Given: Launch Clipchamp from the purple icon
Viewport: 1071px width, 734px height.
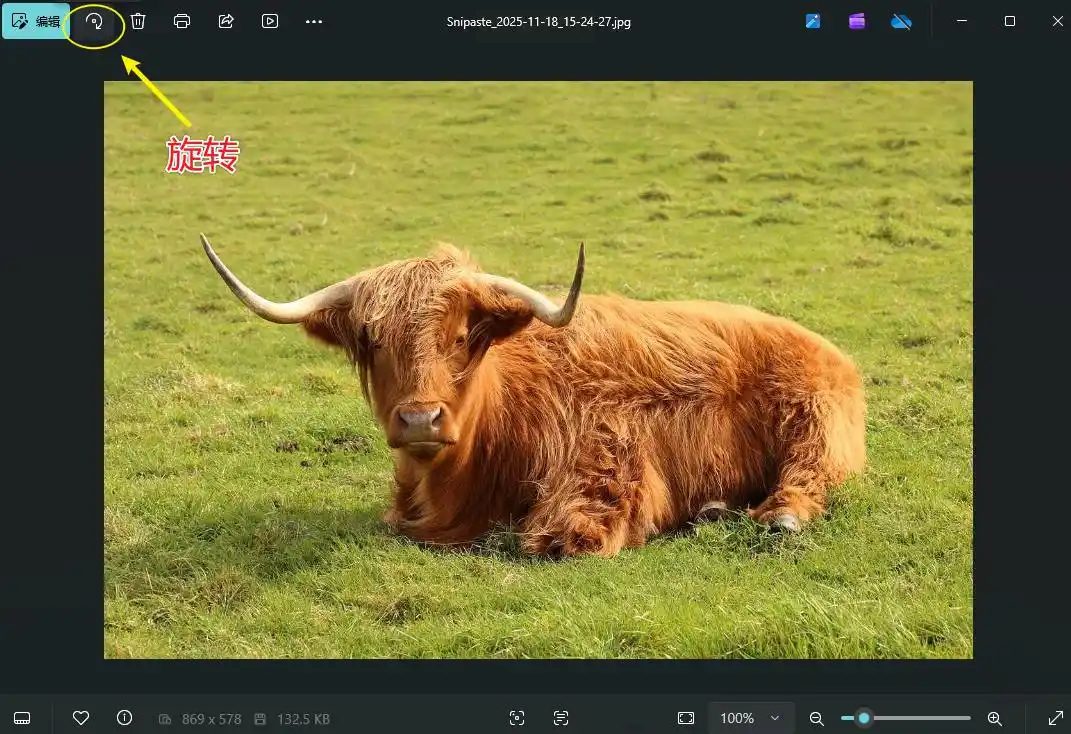Looking at the screenshot, I should coord(857,21).
